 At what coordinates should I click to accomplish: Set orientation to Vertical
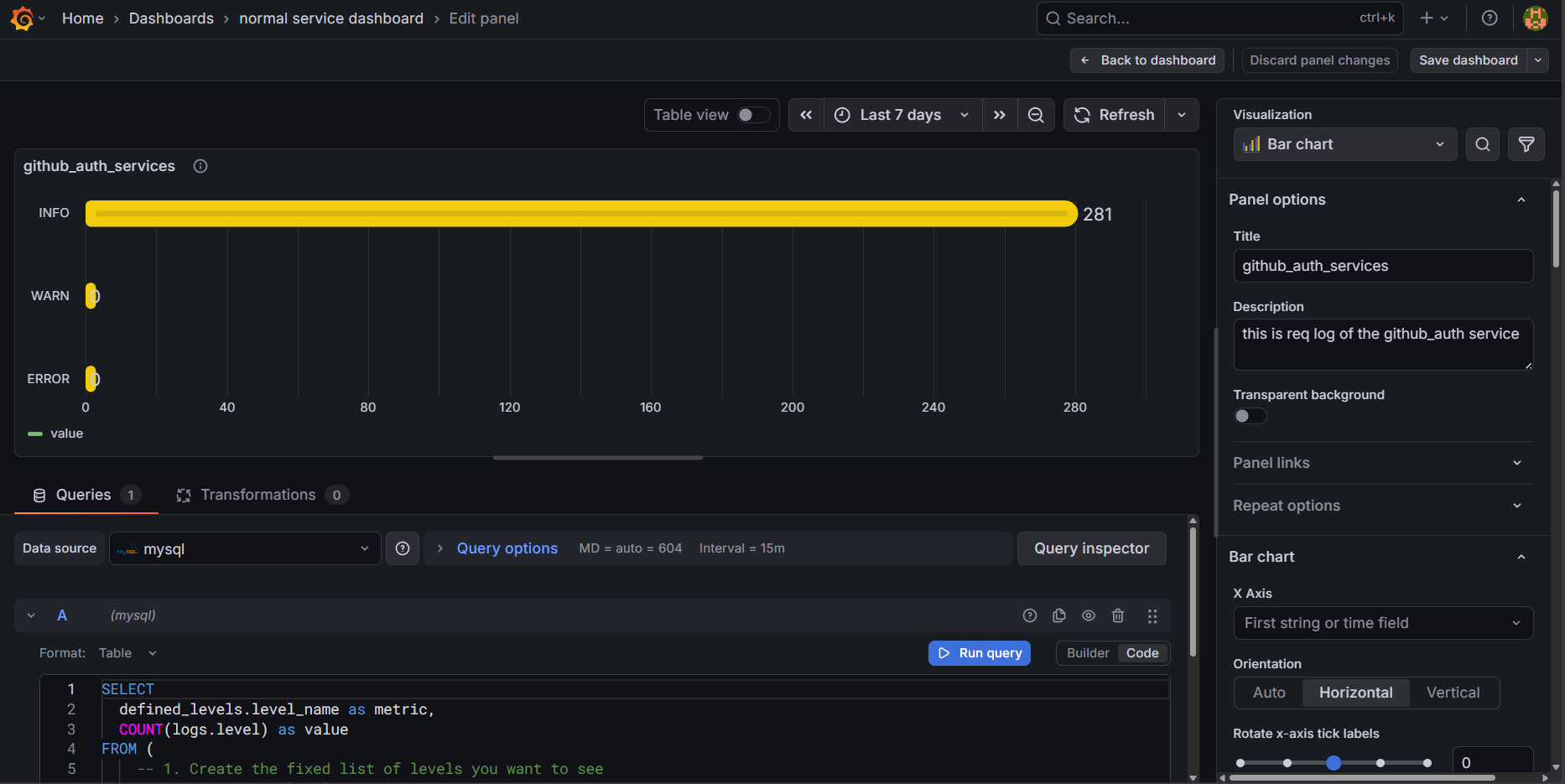coord(1453,693)
